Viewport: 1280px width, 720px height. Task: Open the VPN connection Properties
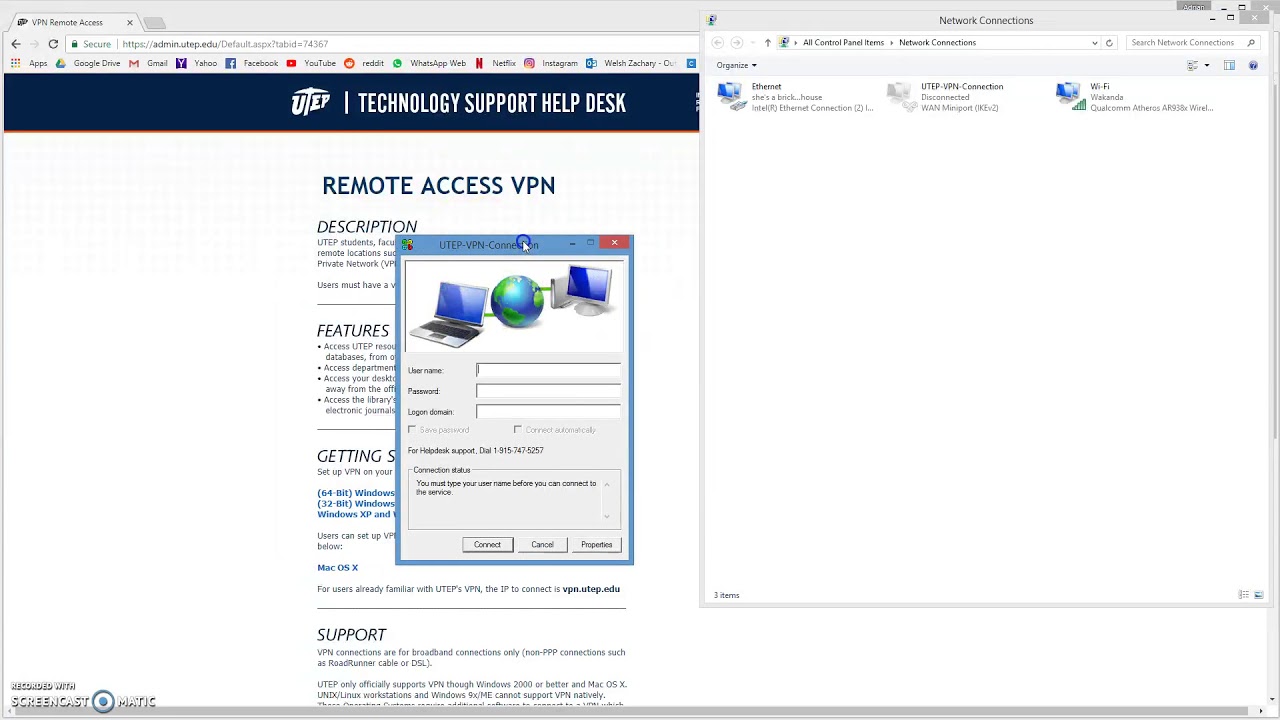coord(596,544)
